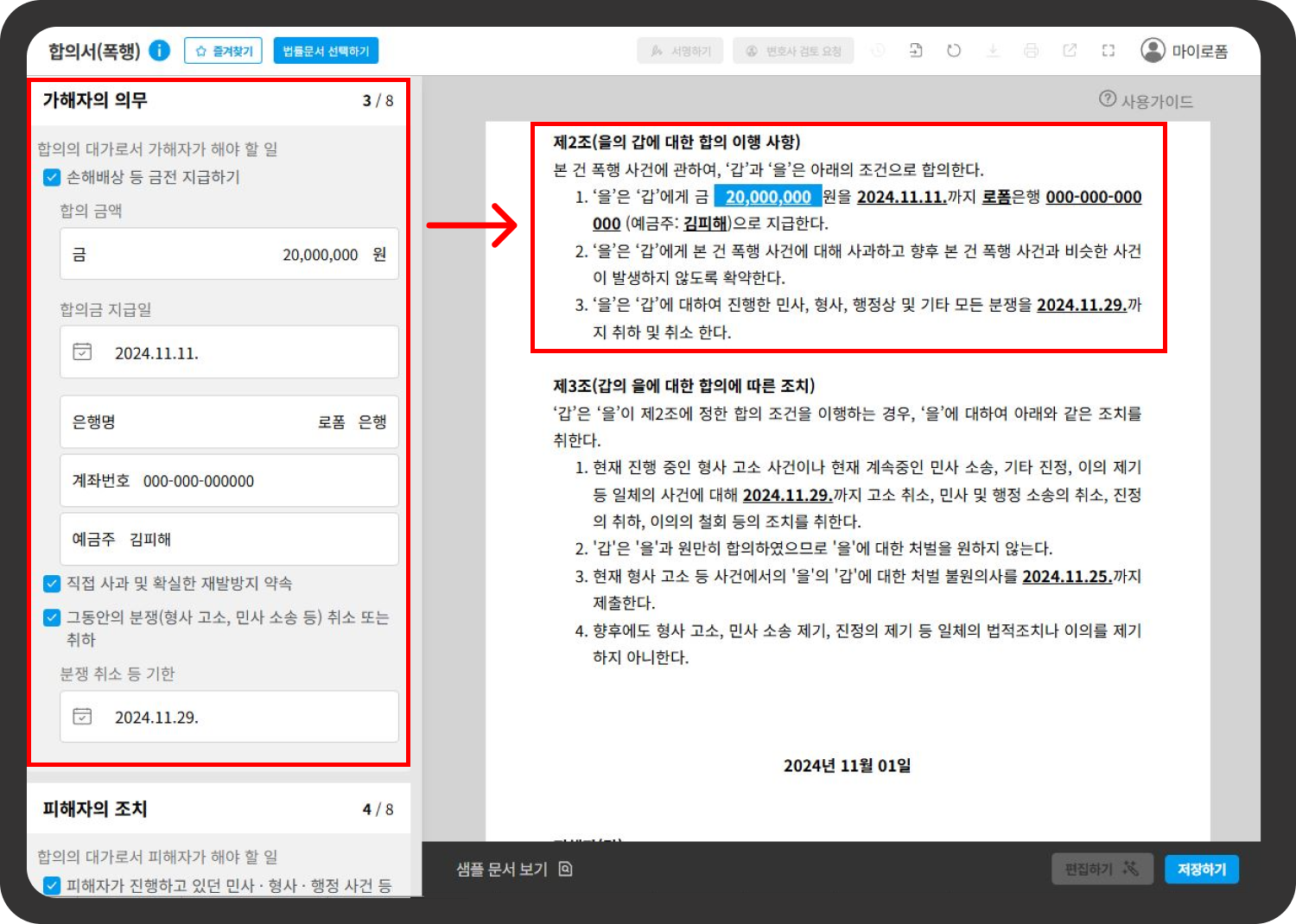The width and height of the screenshot is (1296, 924).
Task: Click the download icon in top toolbar
Action: (x=993, y=51)
